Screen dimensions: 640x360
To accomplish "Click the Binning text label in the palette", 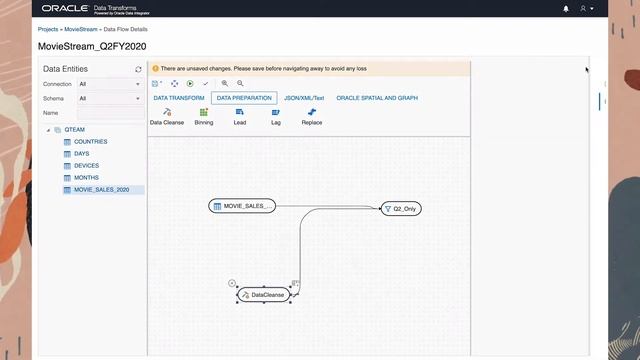I will click(x=204, y=122).
